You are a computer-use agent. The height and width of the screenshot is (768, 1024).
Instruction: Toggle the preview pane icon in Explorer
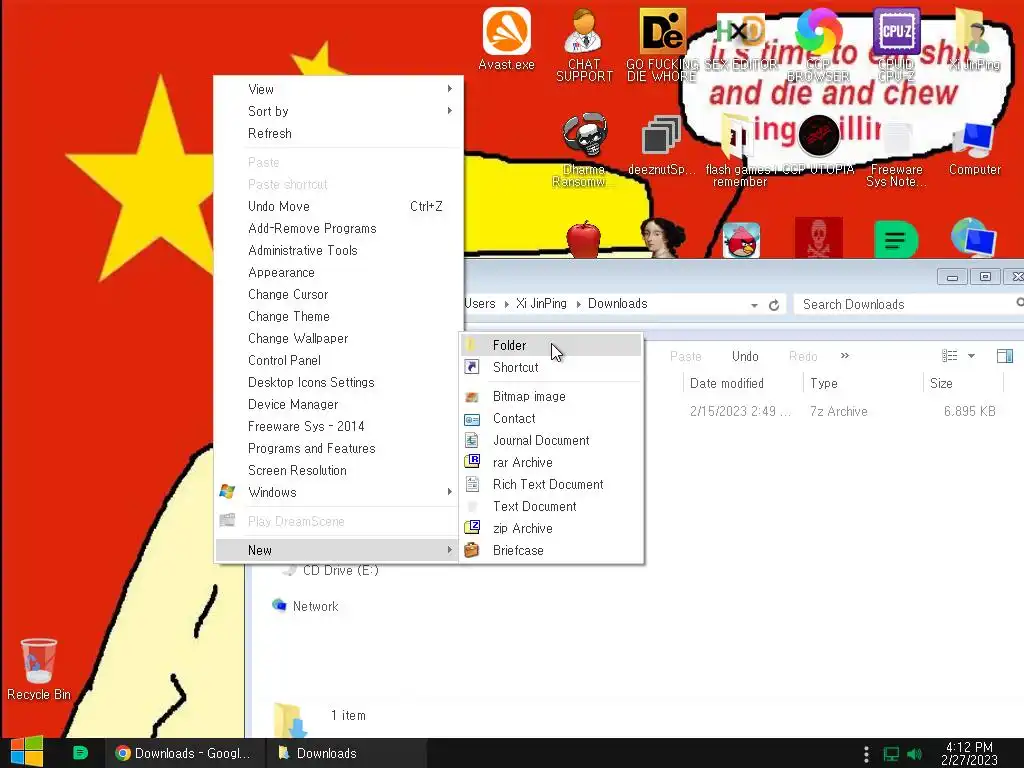1004,356
